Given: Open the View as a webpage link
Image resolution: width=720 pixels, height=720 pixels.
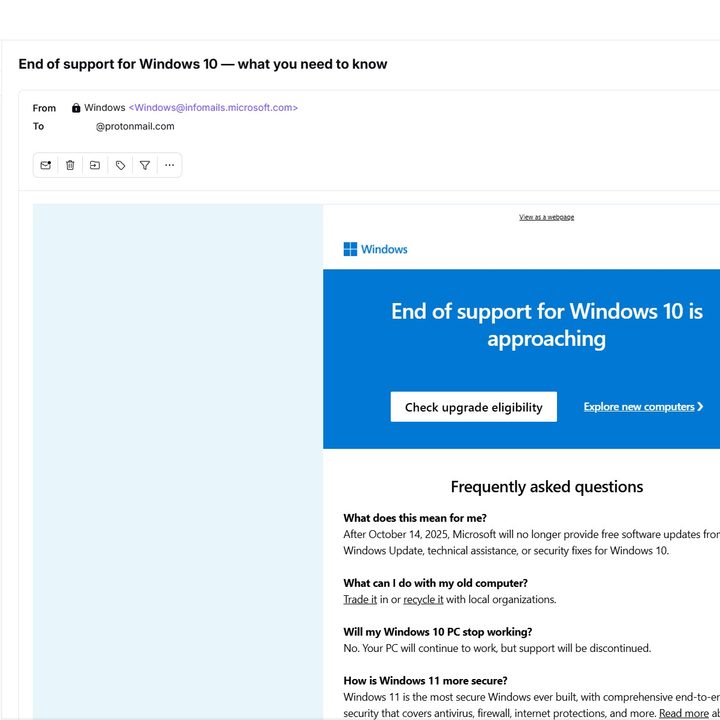Looking at the screenshot, I should click(x=546, y=217).
